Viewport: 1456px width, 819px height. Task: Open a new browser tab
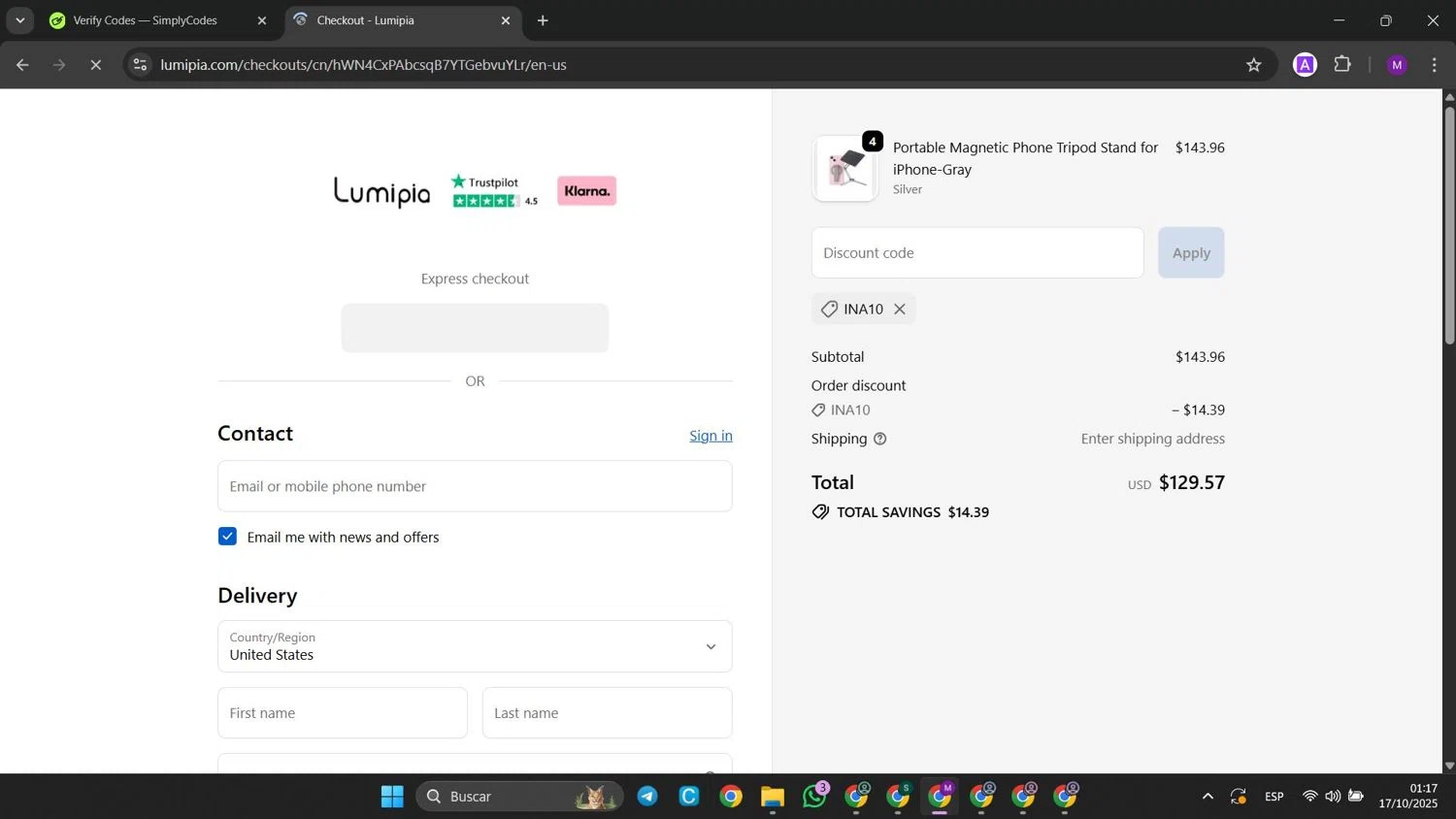543,20
